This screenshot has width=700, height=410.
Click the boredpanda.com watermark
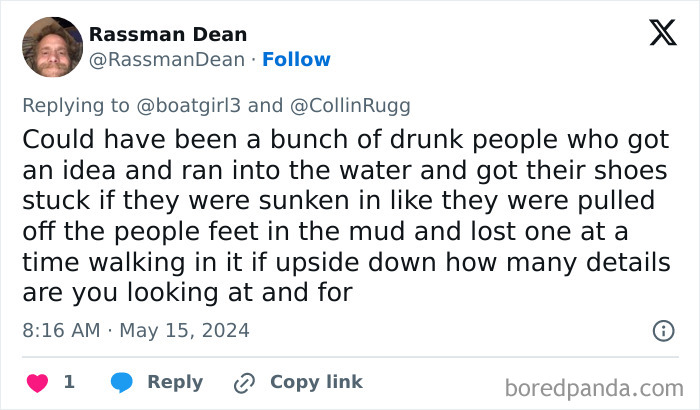[x=594, y=386]
